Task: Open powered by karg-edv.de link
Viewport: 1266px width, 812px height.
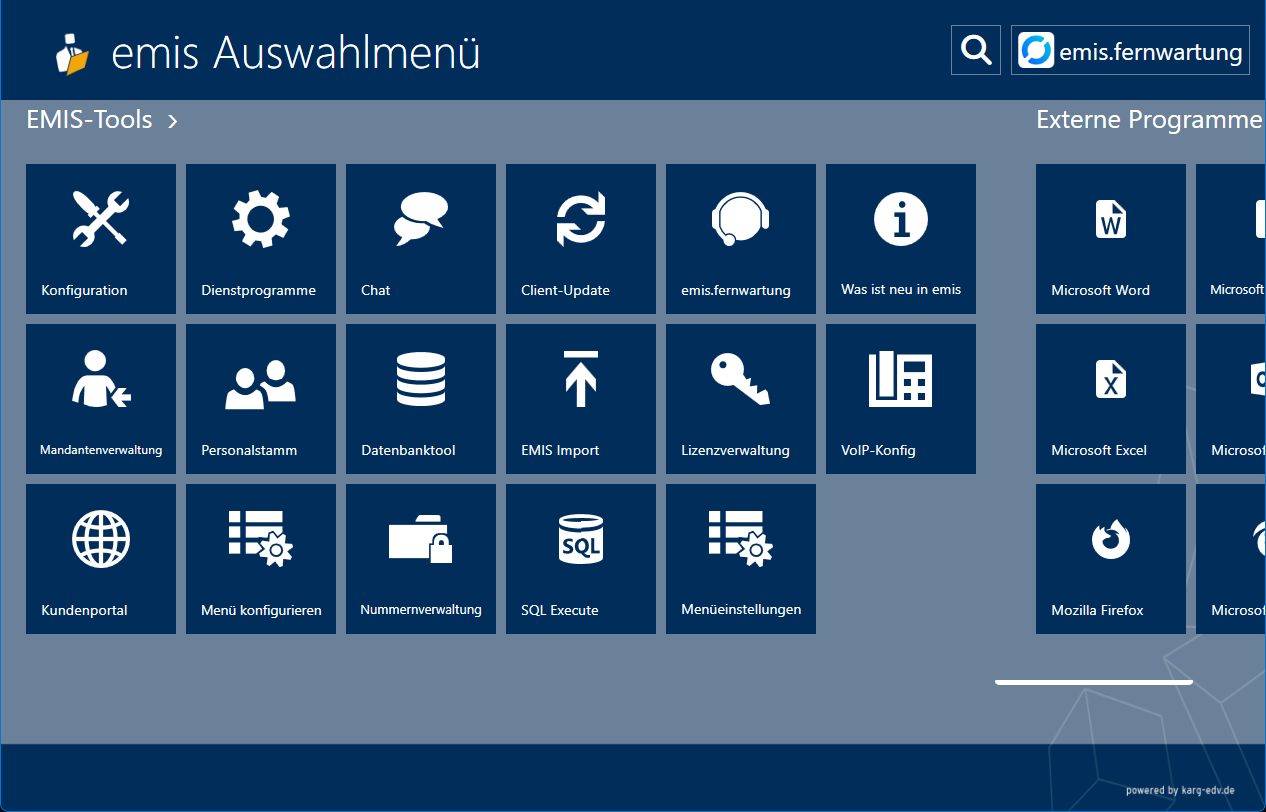Action: [1180, 790]
